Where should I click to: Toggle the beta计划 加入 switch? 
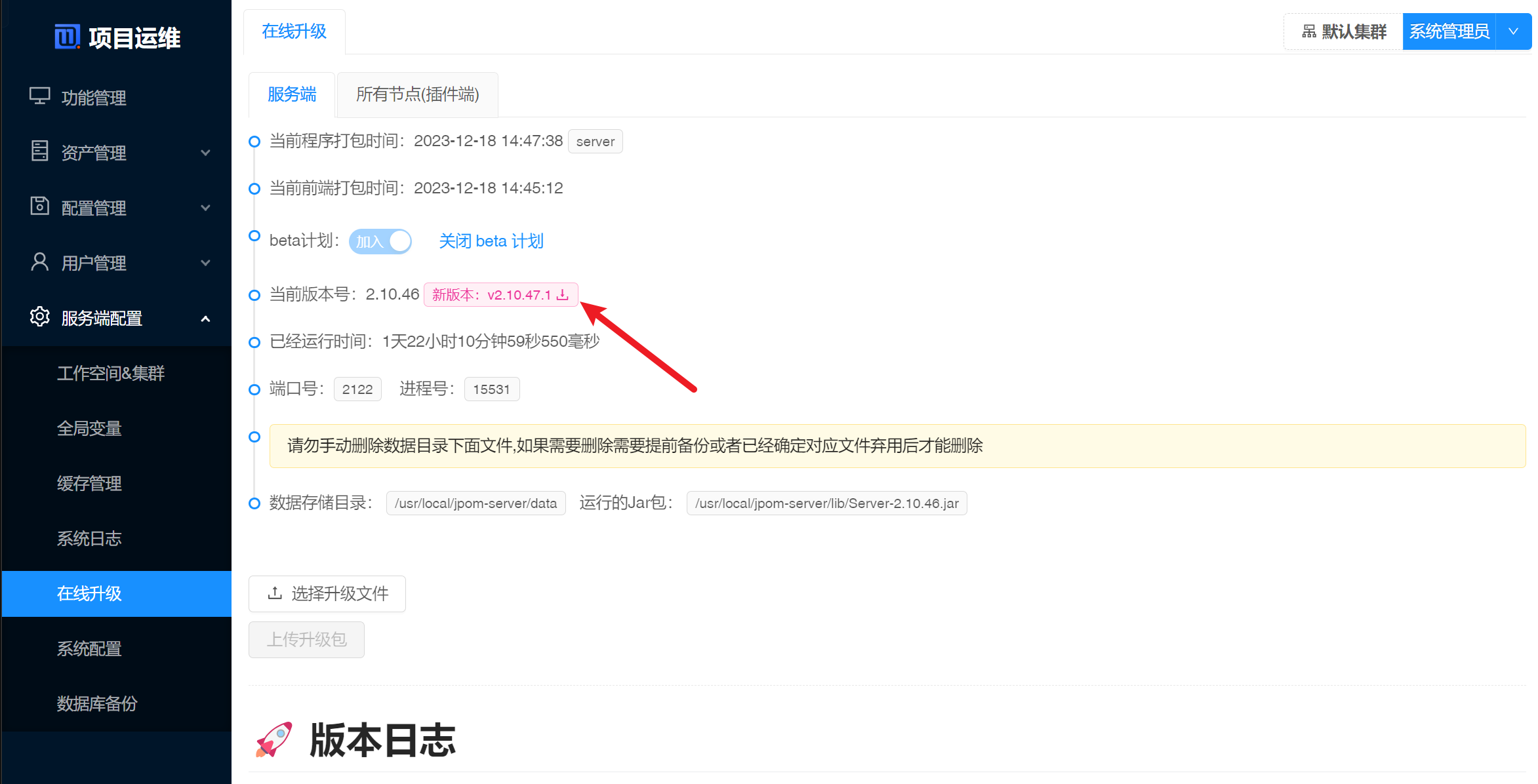tap(380, 241)
